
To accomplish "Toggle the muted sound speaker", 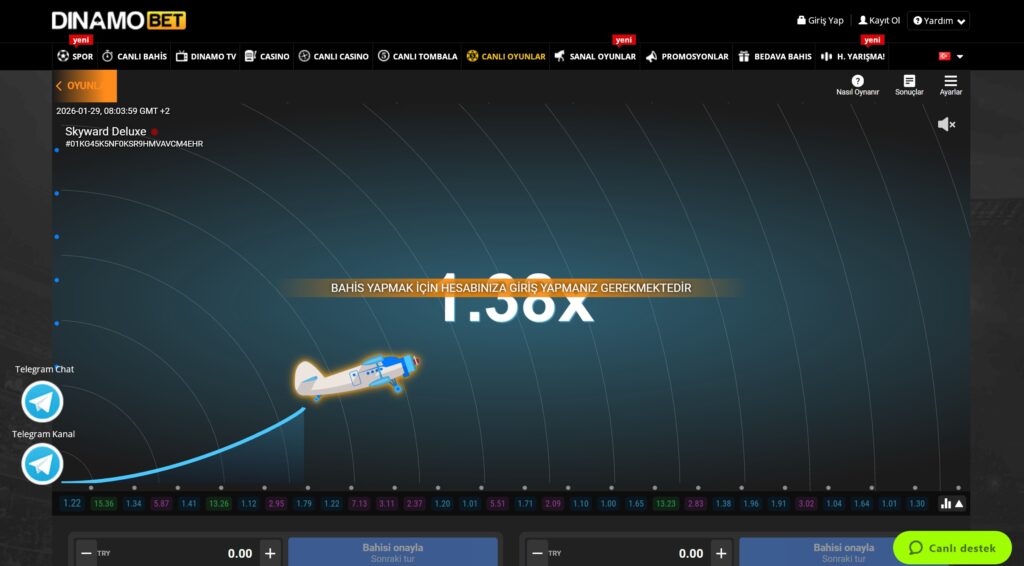I will click(x=946, y=124).
